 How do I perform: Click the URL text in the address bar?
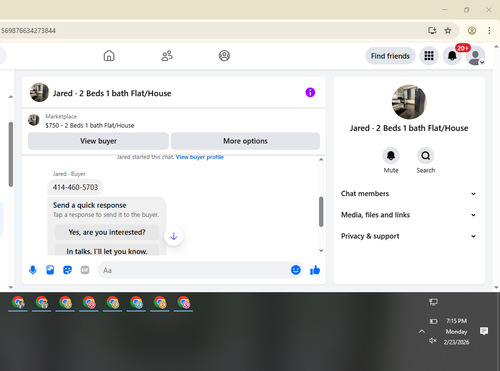tap(28, 31)
